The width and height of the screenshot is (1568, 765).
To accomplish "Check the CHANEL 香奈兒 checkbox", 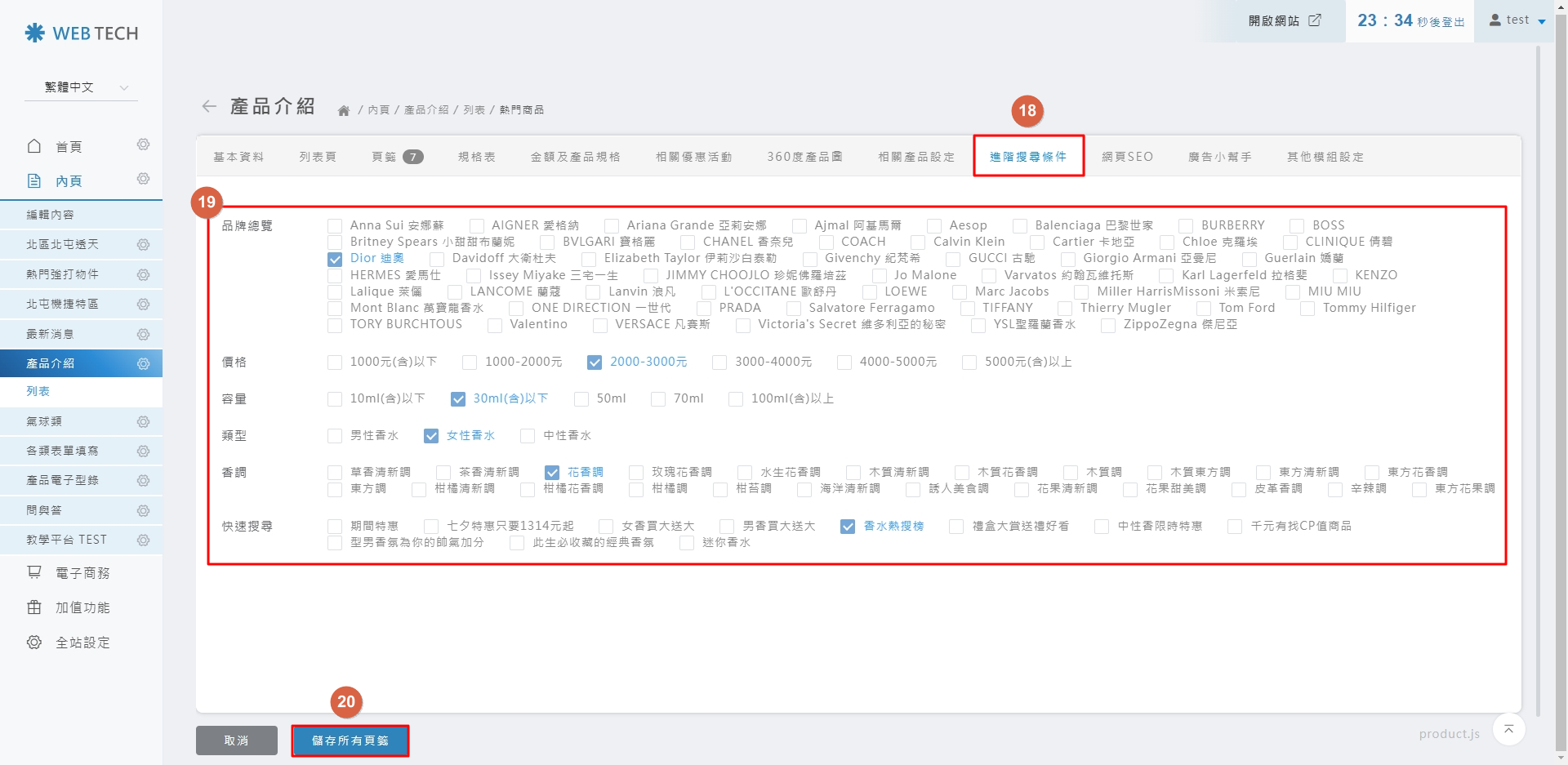I will [x=688, y=242].
